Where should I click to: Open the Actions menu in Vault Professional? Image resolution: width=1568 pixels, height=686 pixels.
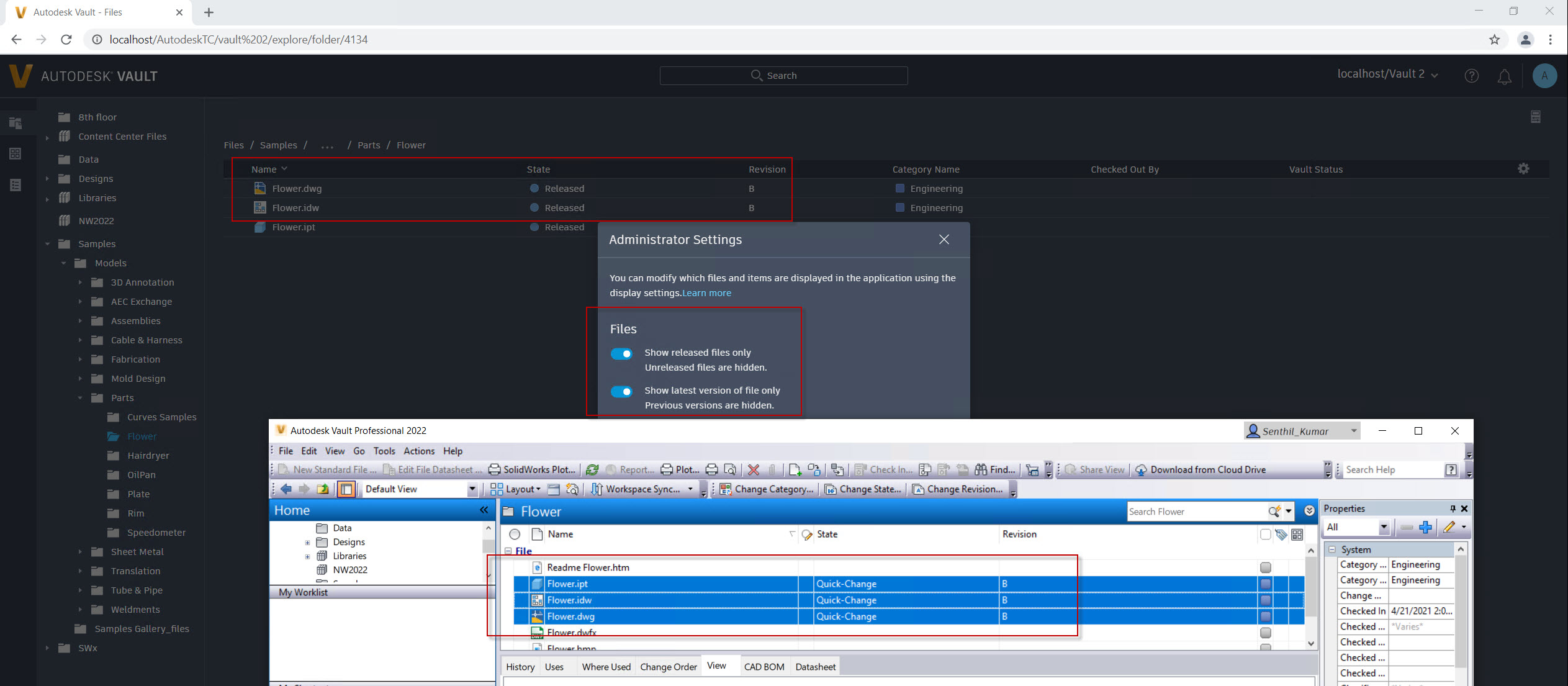tap(419, 451)
